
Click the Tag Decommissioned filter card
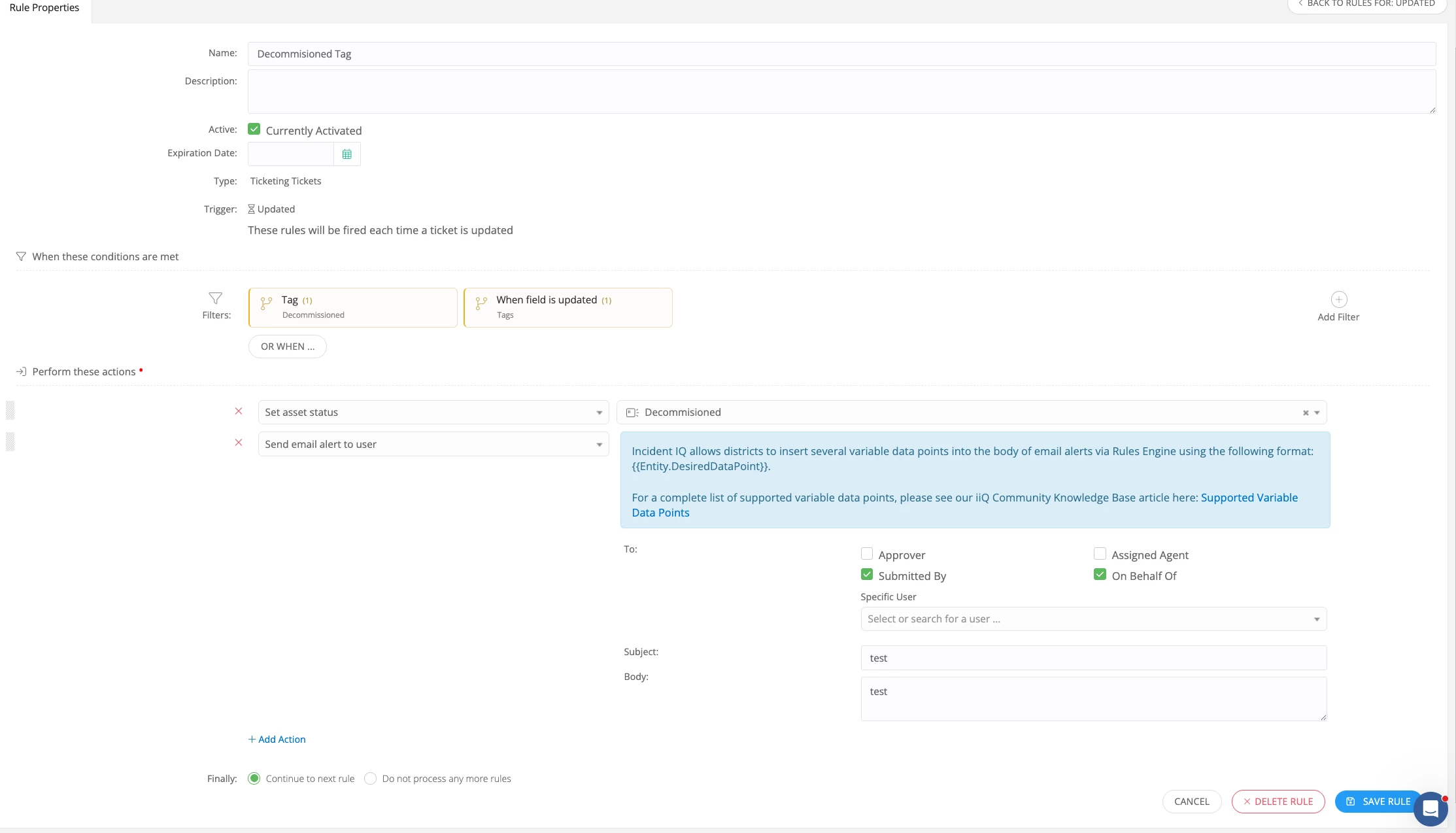(353, 307)
